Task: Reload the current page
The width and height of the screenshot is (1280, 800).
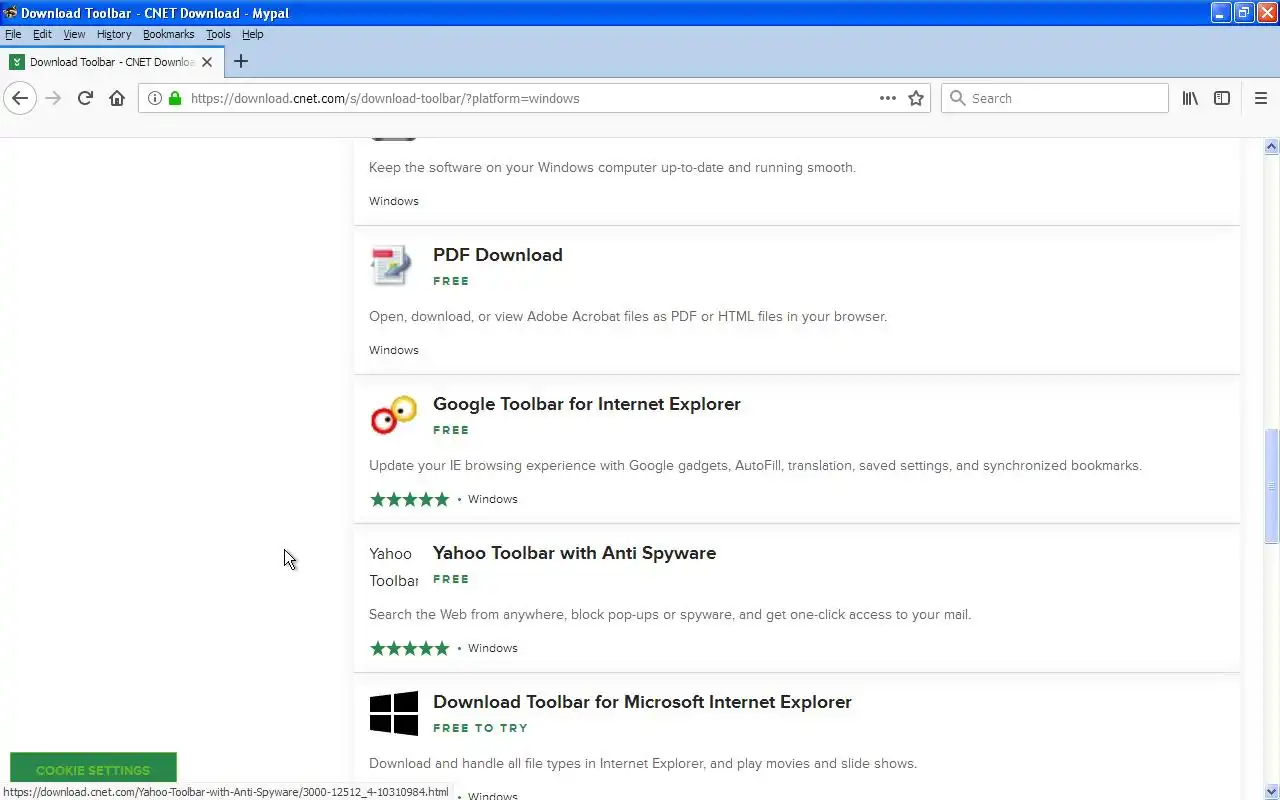Action: 85,98
